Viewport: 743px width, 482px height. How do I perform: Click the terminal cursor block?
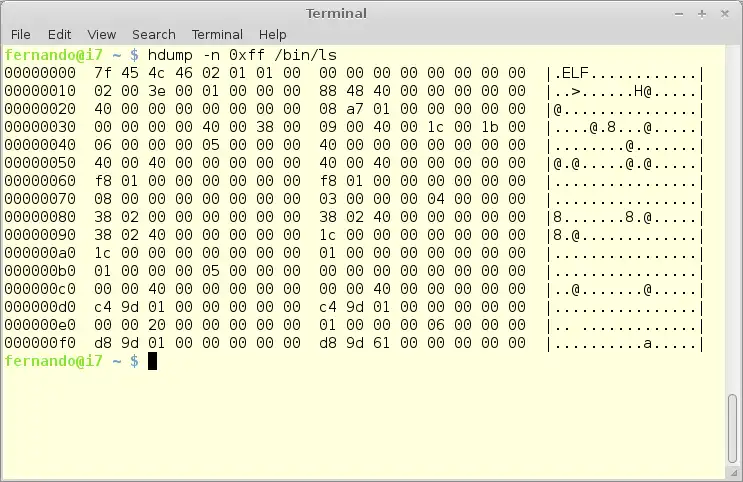point(152,361)
